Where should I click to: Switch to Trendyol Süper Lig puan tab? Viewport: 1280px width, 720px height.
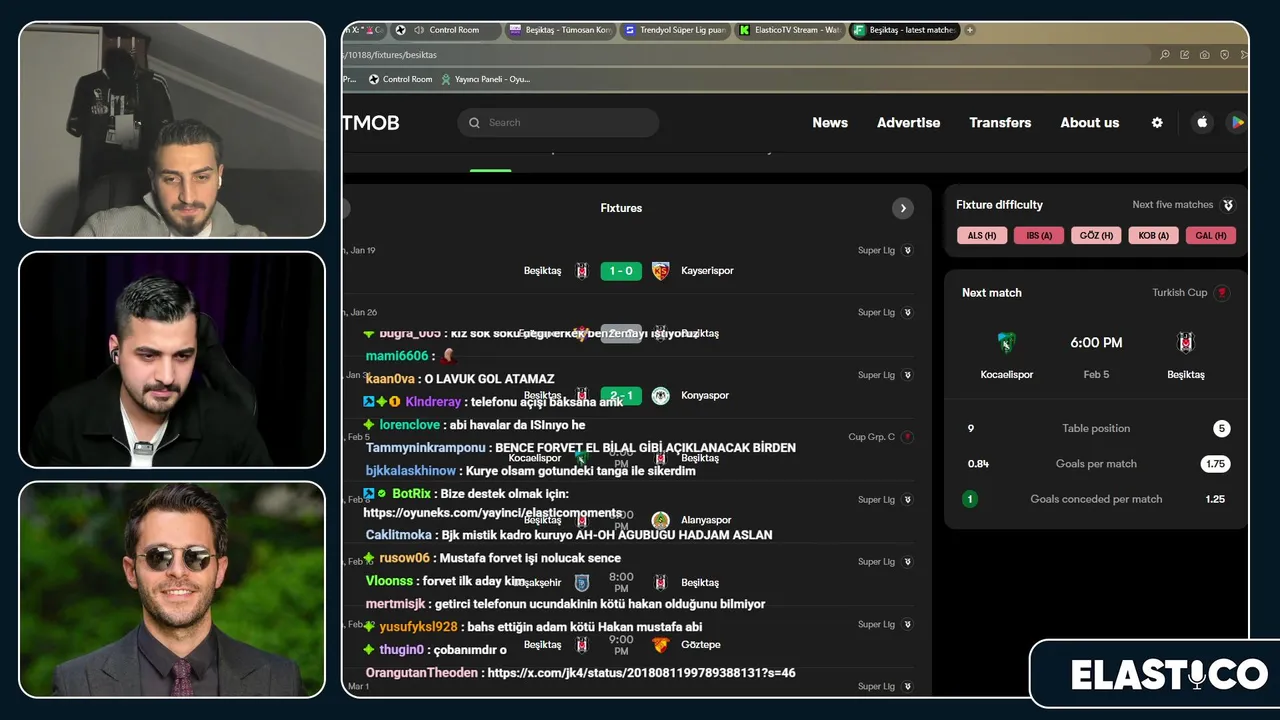(x=676, y=30)
